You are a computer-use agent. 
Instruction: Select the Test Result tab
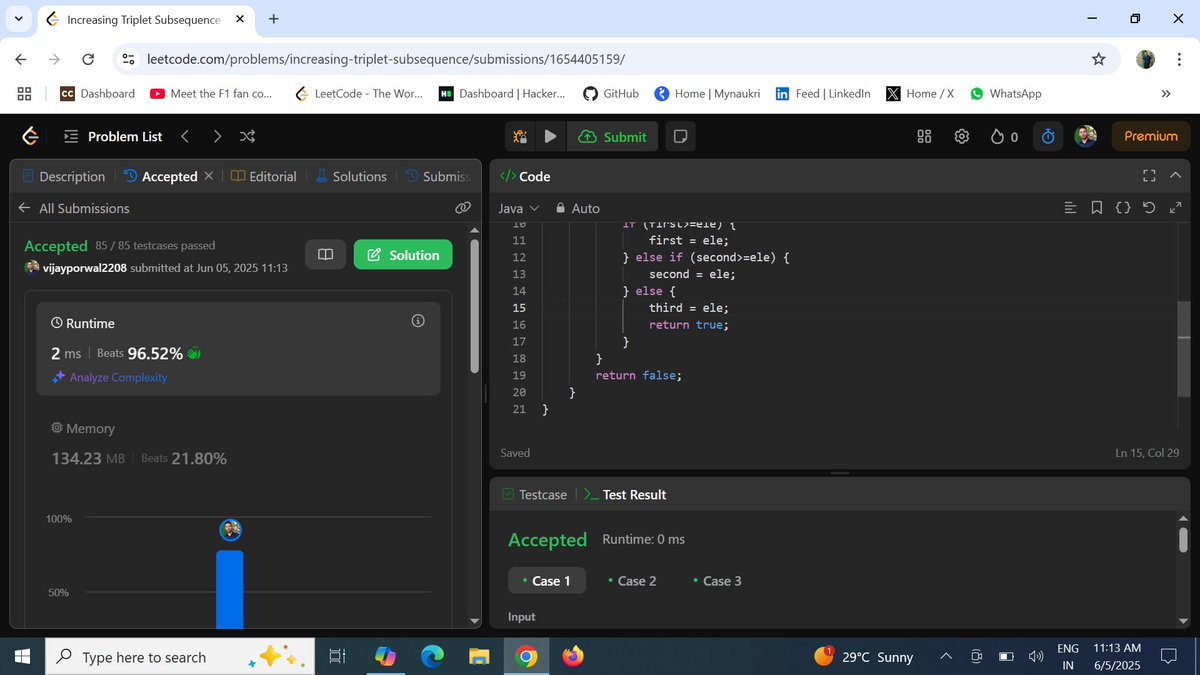[625, 494]
